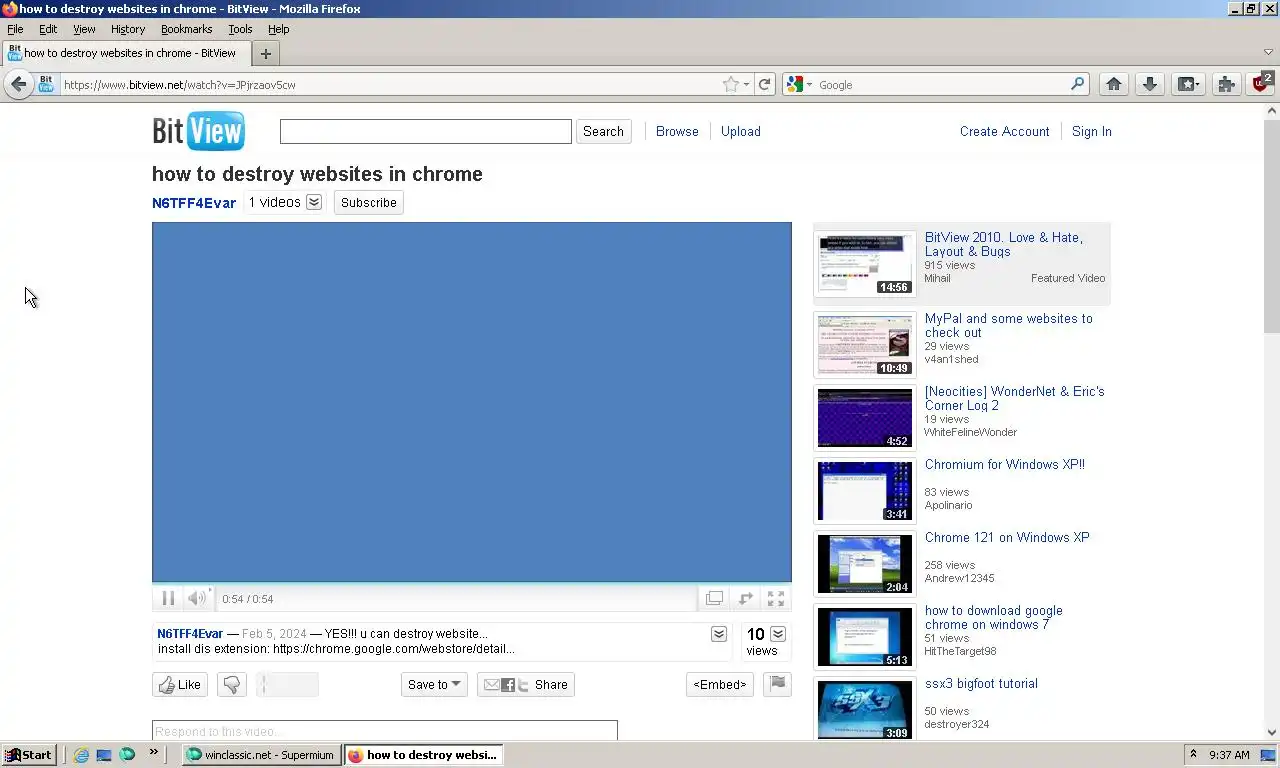Click the thumbs-down dislike icon

(x=232, y=685)
